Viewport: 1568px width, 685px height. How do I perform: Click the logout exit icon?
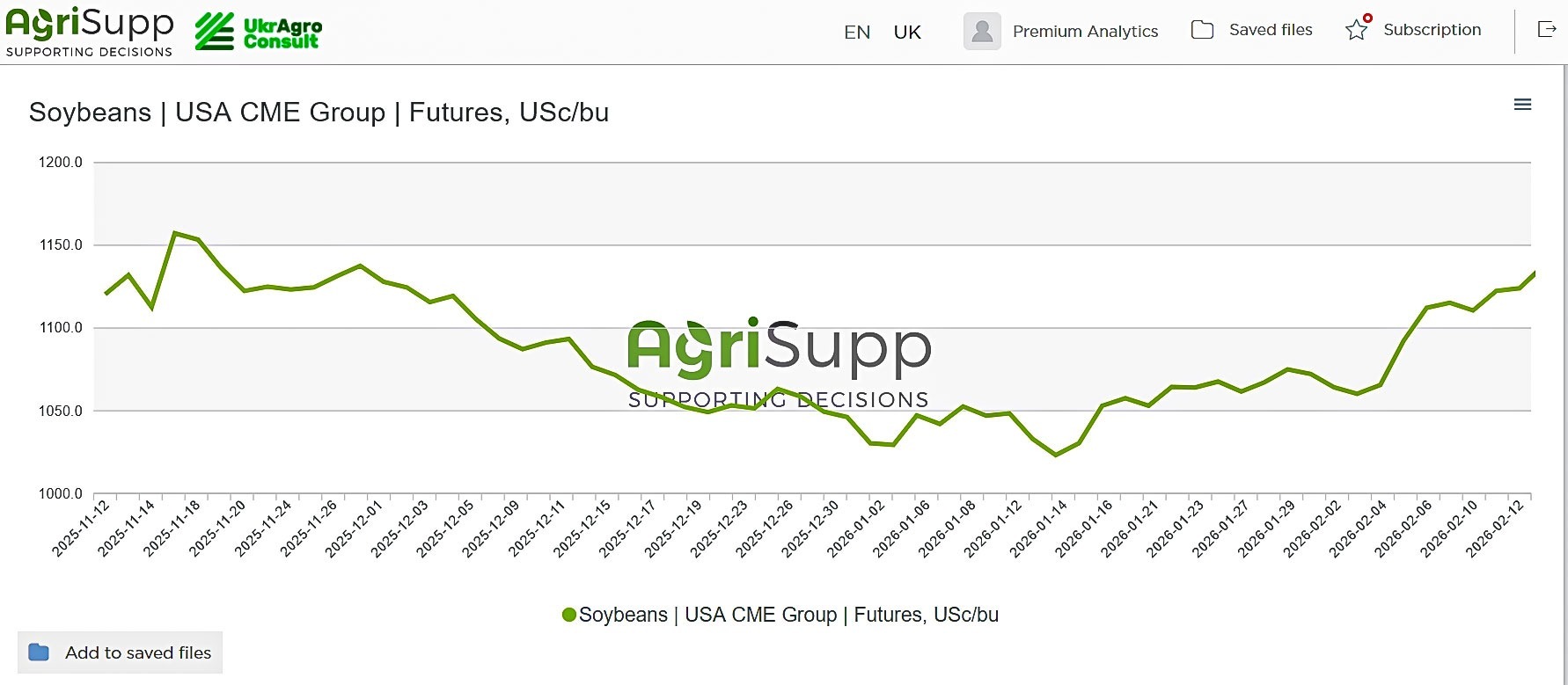coord(1546,30)
